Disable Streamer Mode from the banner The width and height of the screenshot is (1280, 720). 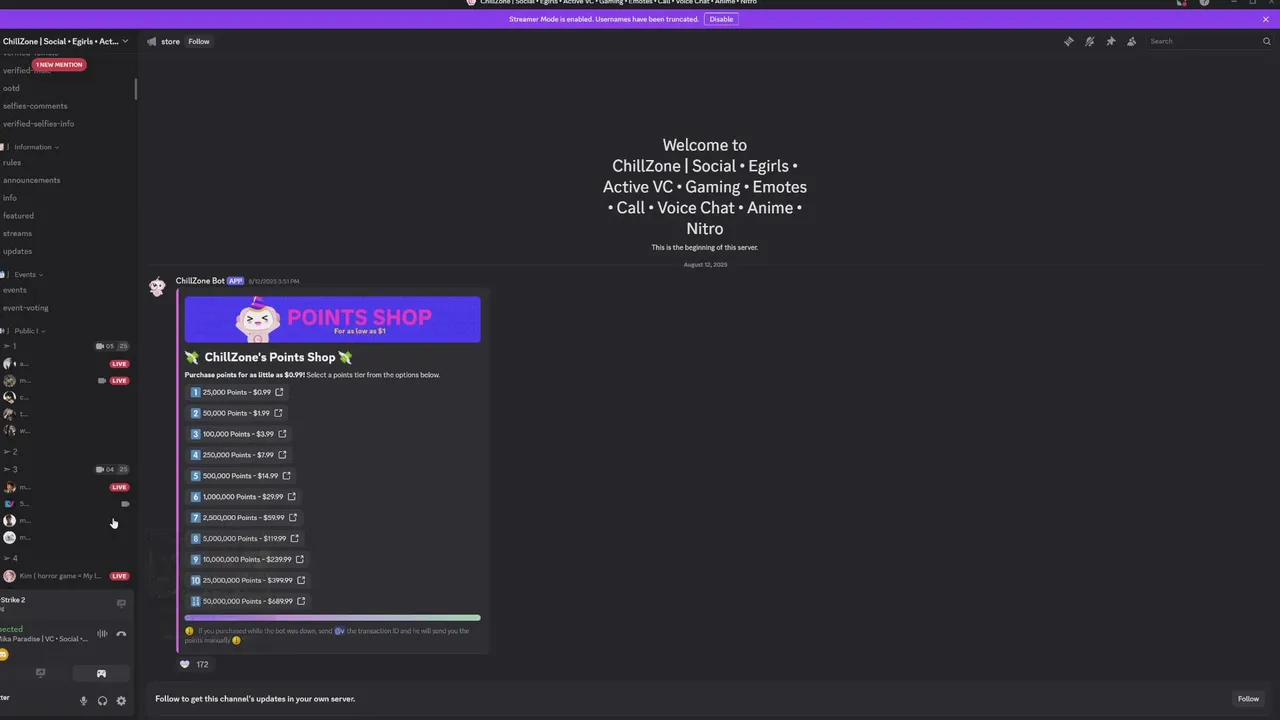pyautogui.click(x=721, y=19)
